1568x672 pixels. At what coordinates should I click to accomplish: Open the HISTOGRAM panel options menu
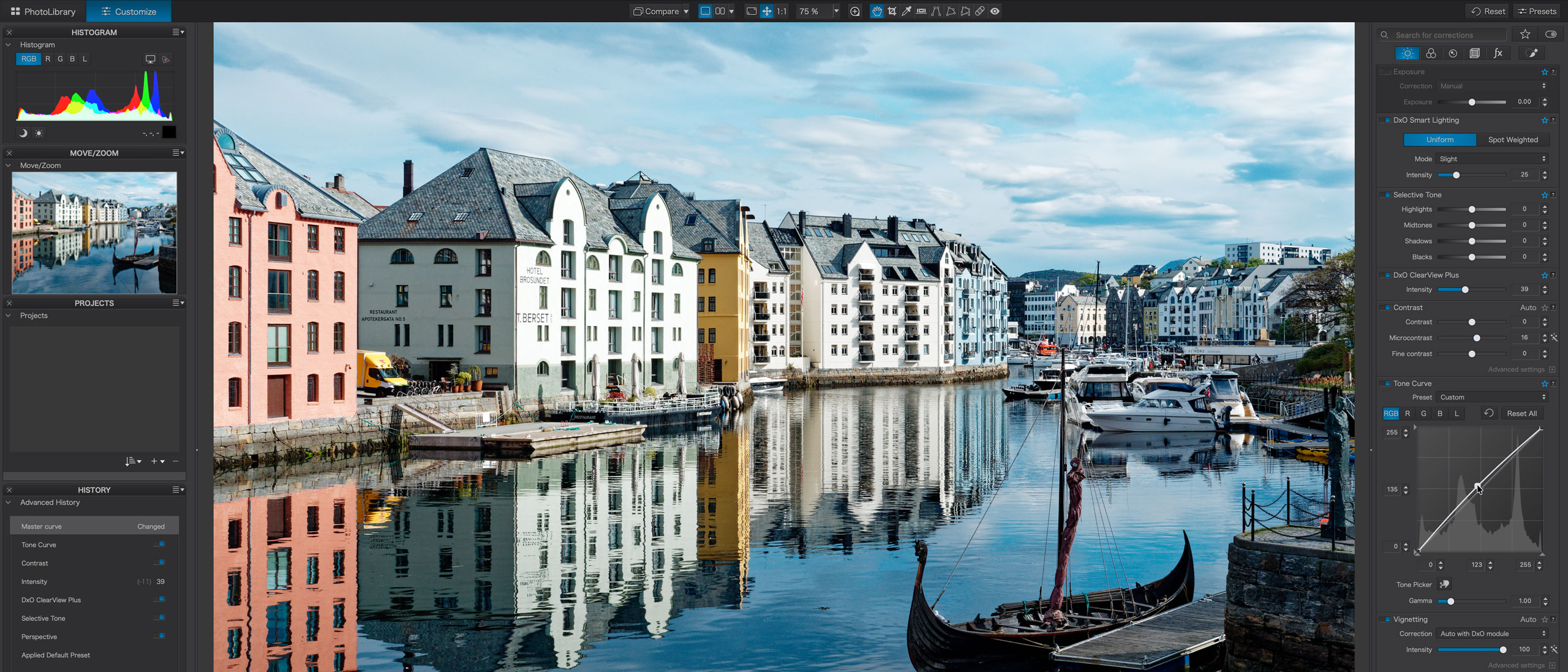(x=178, y=32)
